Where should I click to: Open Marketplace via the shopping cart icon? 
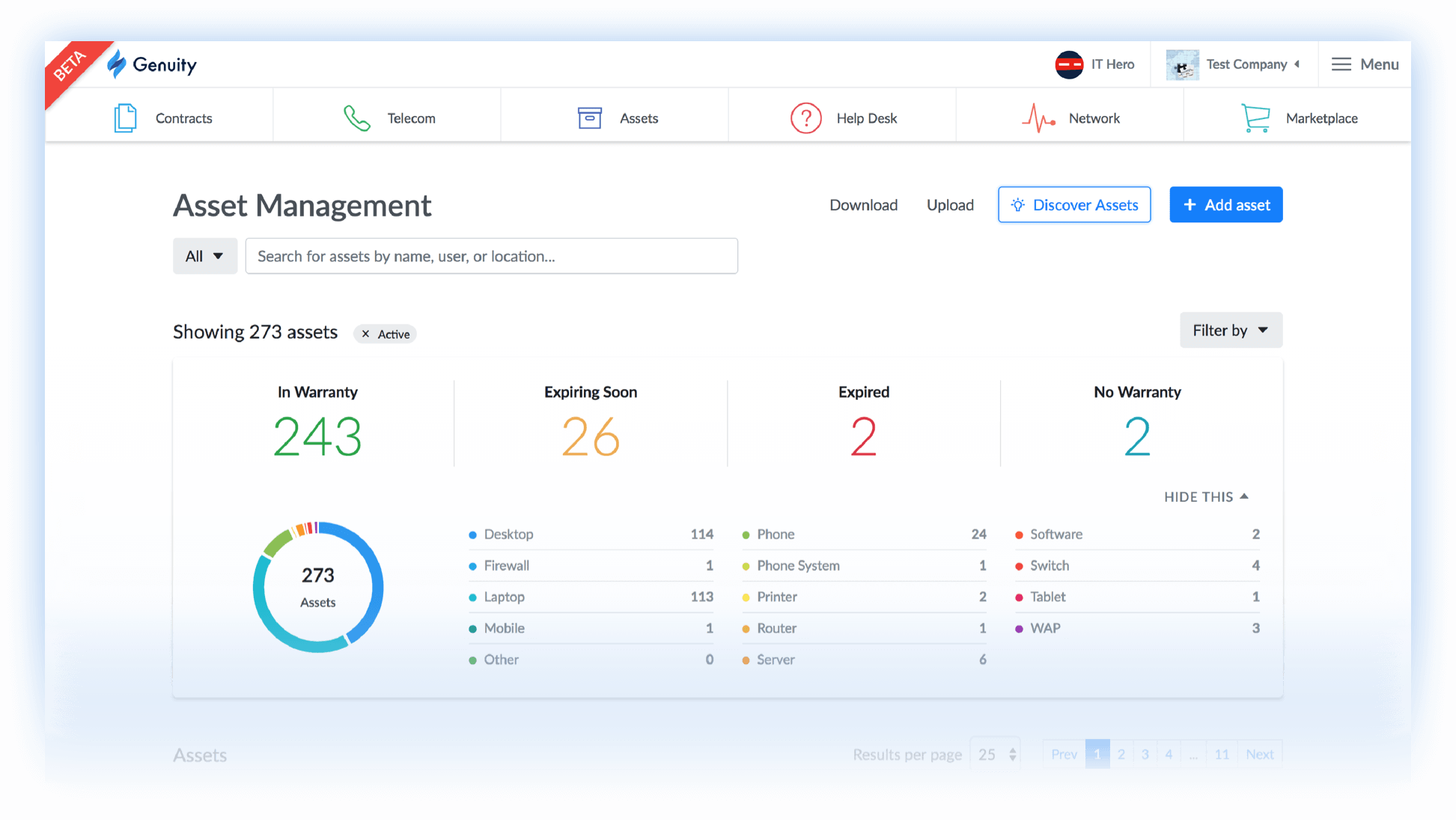[1256, 118]
